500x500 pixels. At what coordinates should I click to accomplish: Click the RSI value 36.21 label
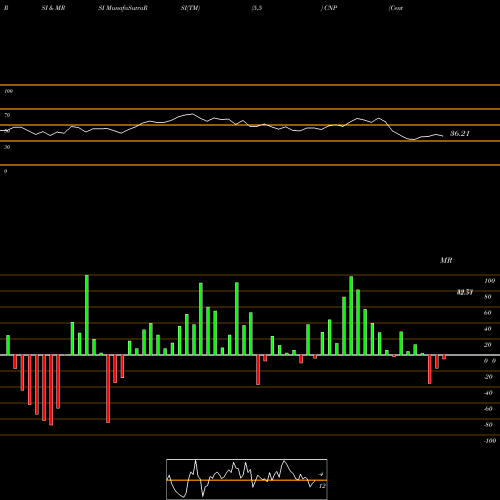[x=460, y=134]
